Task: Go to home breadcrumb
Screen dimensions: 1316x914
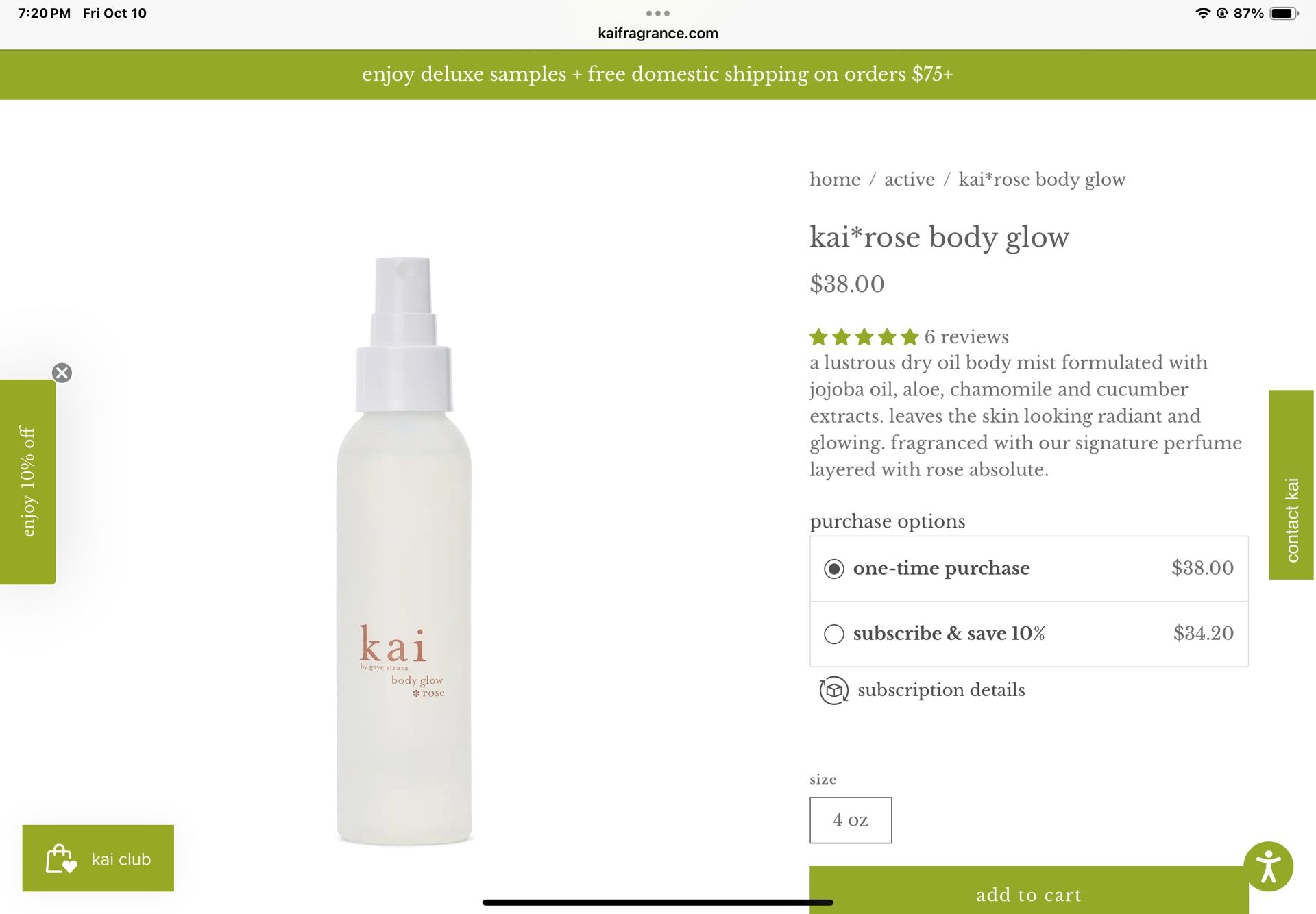Action: tap(834, 180)
